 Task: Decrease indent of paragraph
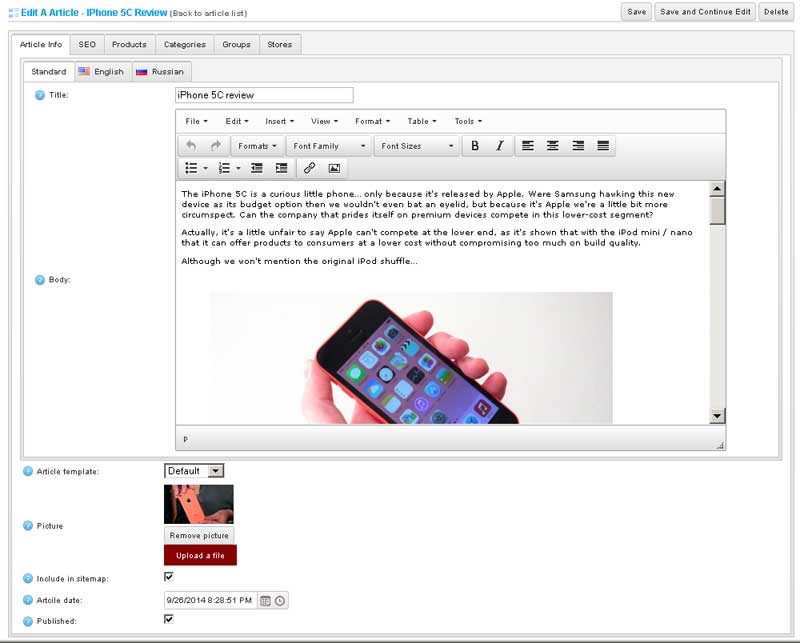point(257,168)
